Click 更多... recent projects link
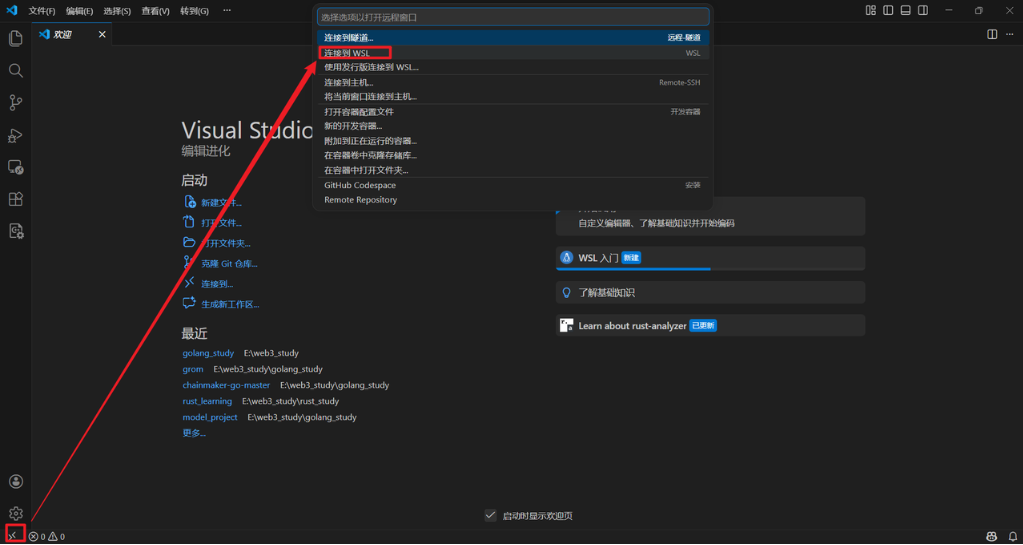 [194, 433]
